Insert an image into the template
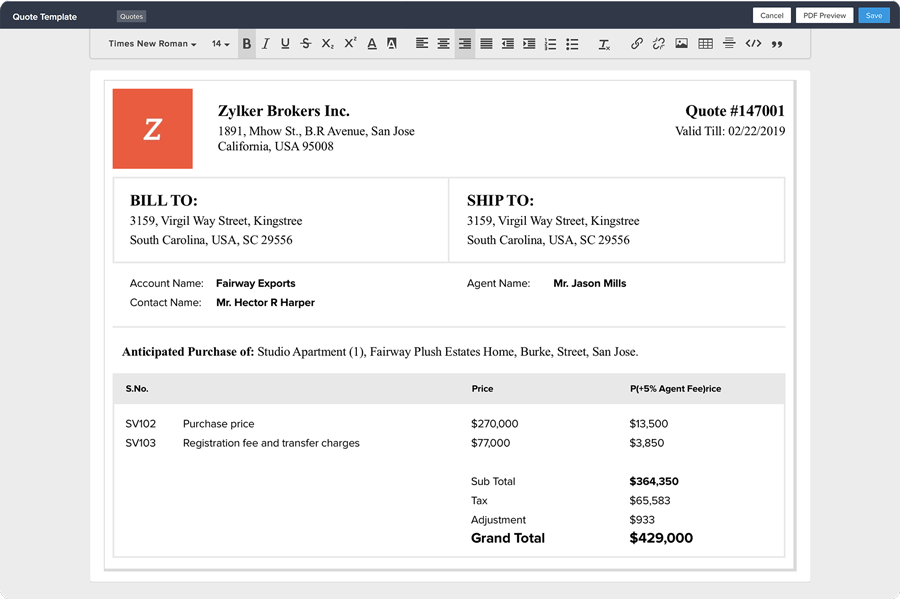 tap(681, 44)
